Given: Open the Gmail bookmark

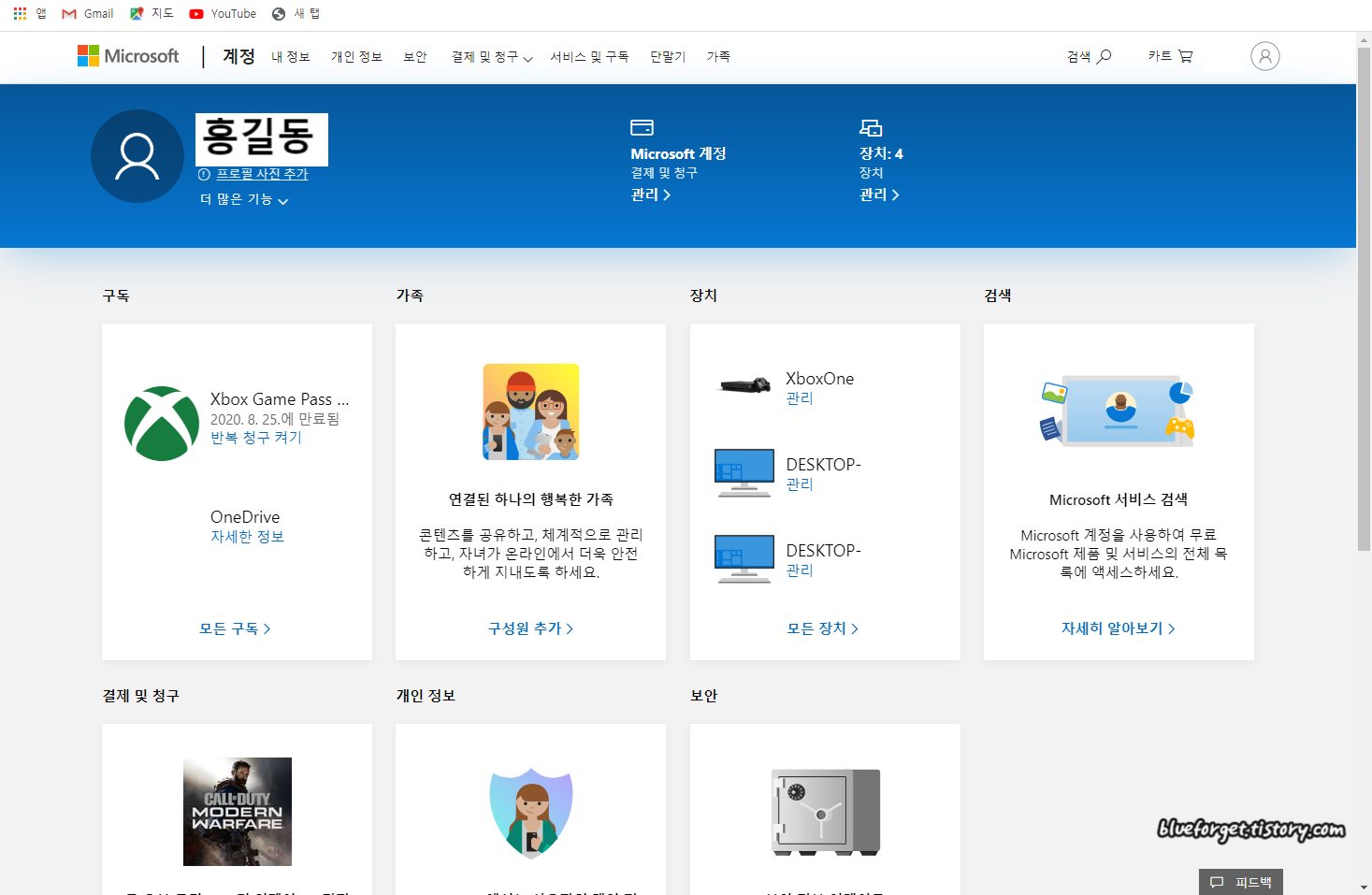Looking at the screenshot, I should 87,14.
